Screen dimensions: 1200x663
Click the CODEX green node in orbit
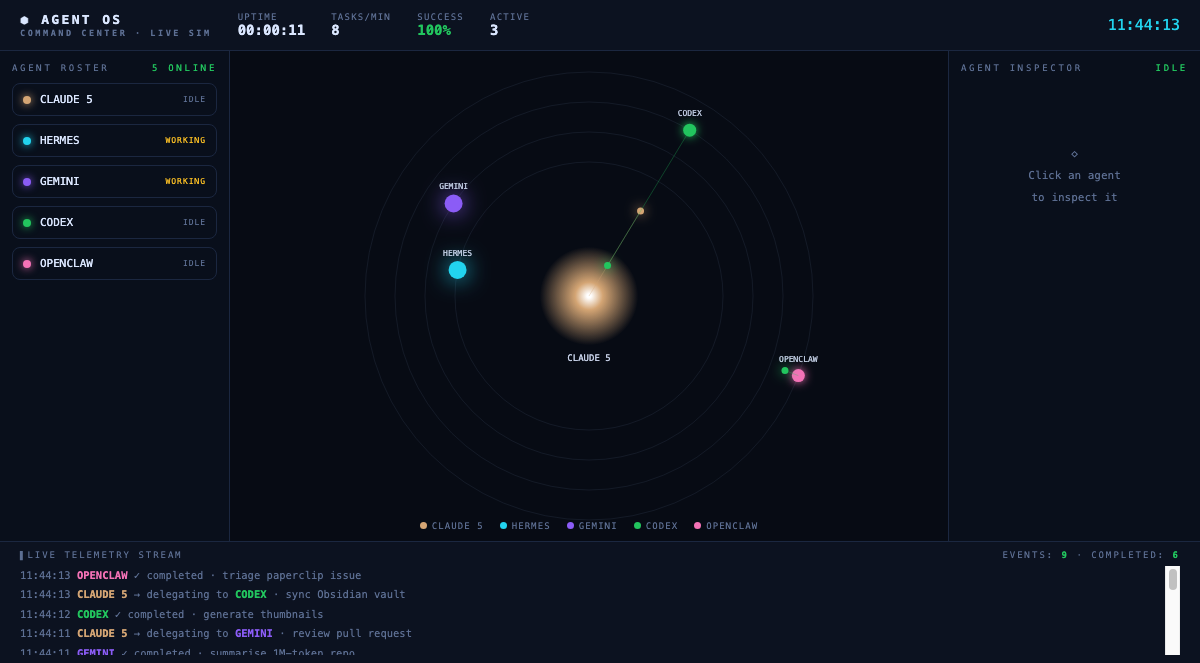[689, 130]
